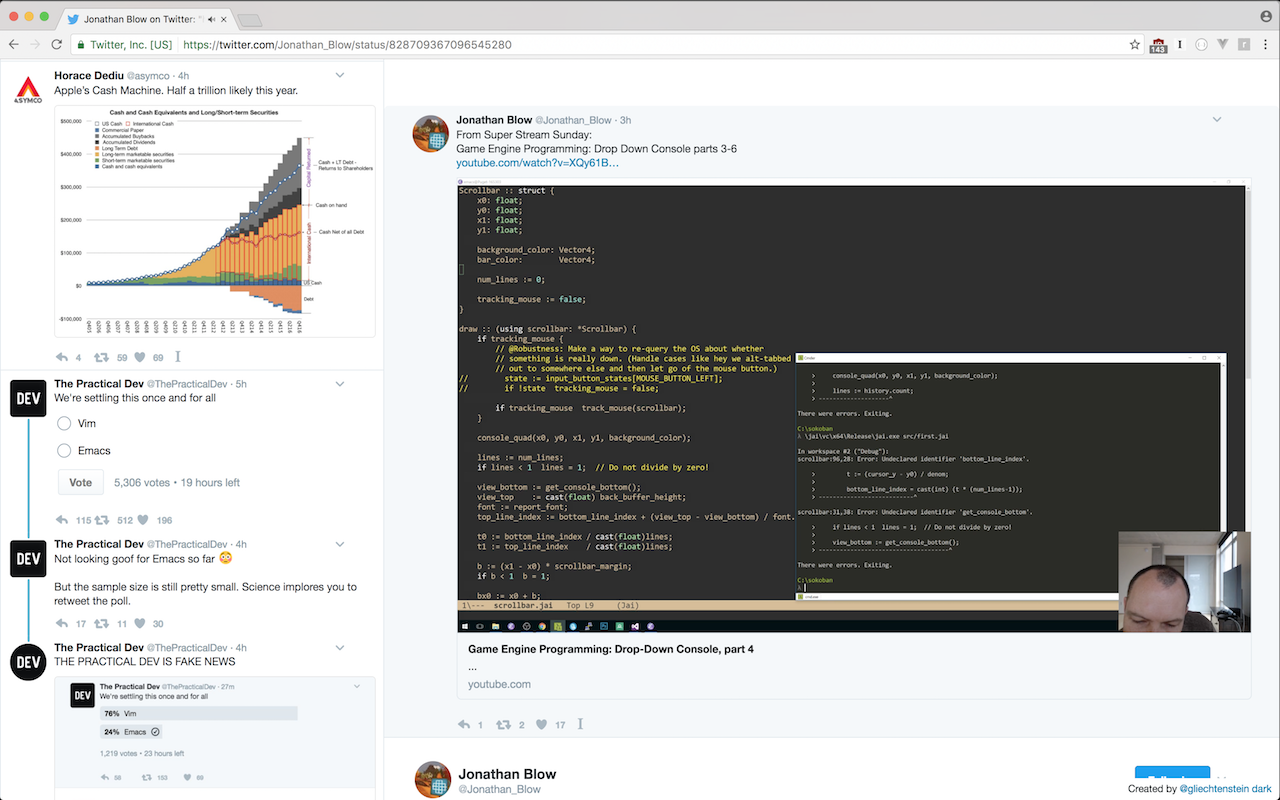Reply to Jonathan Blow's tweet
The width and height of the screenshot is (1280, 800).
point(464,725)
